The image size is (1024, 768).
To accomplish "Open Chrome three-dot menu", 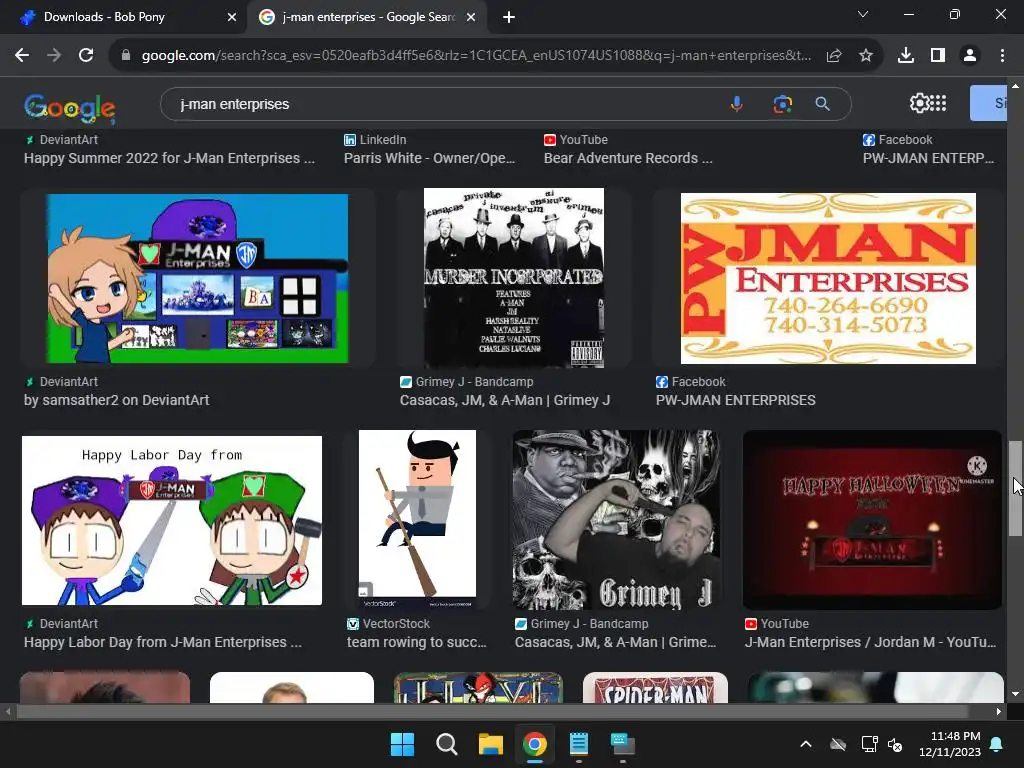I will [x=1002, y=56].
